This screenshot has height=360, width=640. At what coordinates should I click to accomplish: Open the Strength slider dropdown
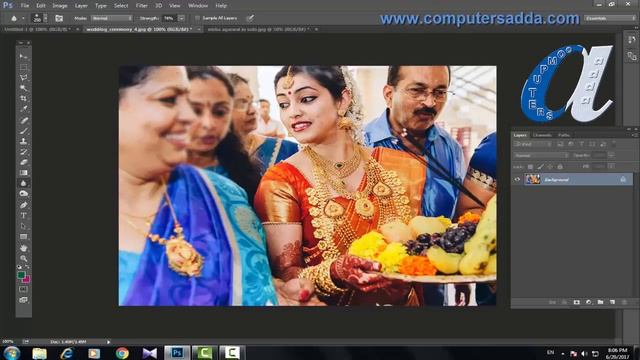(181, 18)
